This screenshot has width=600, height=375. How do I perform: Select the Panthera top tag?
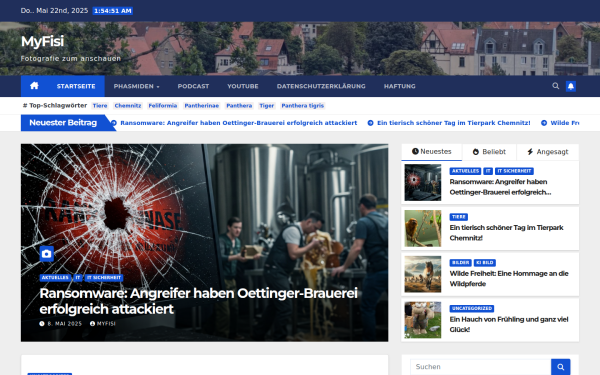point(239,106)
